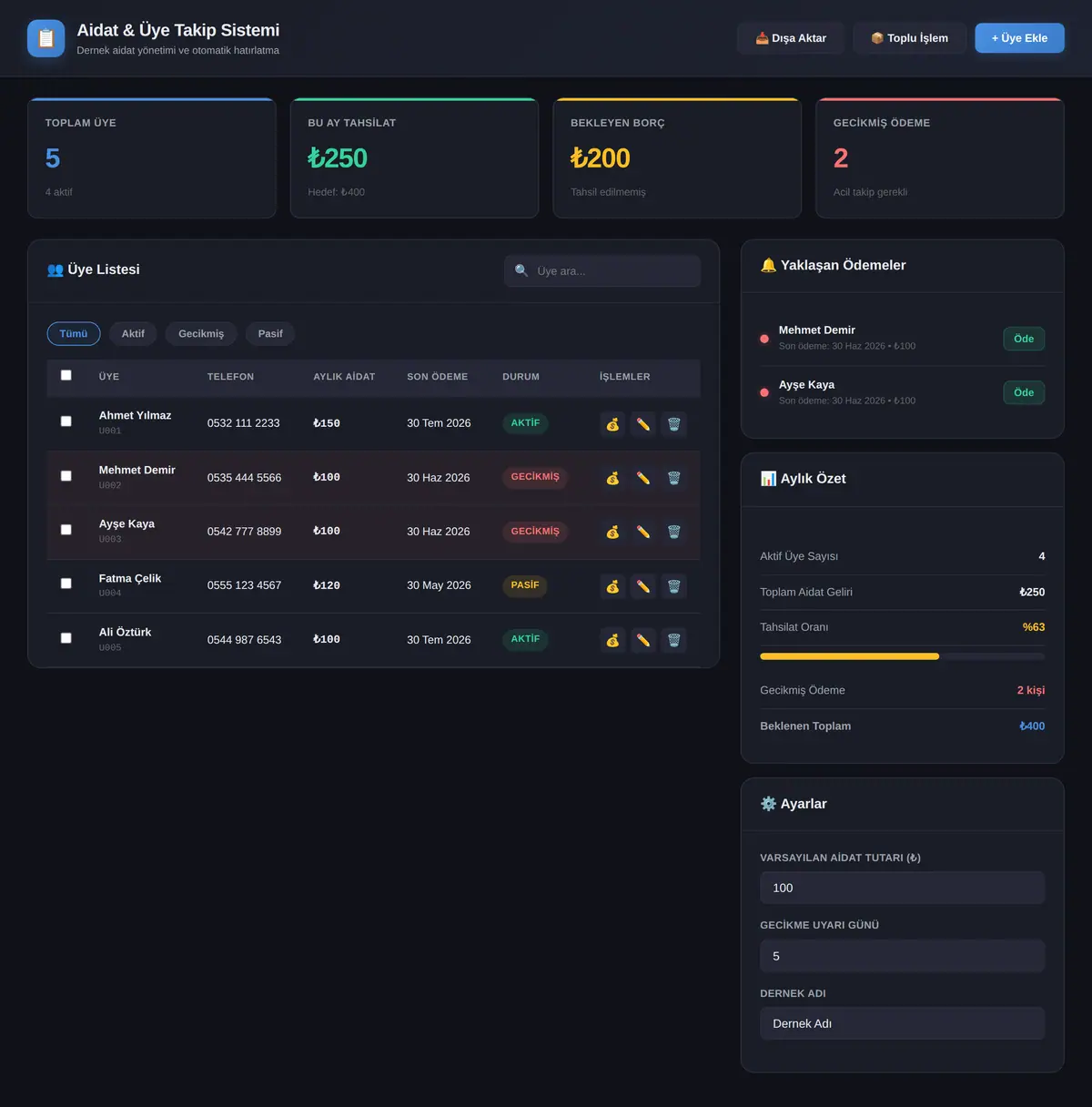Screen dimensions: 1092x1107
Task: Click Öde for Mehmet Demir's upcoming payment
Action: 1024,339
